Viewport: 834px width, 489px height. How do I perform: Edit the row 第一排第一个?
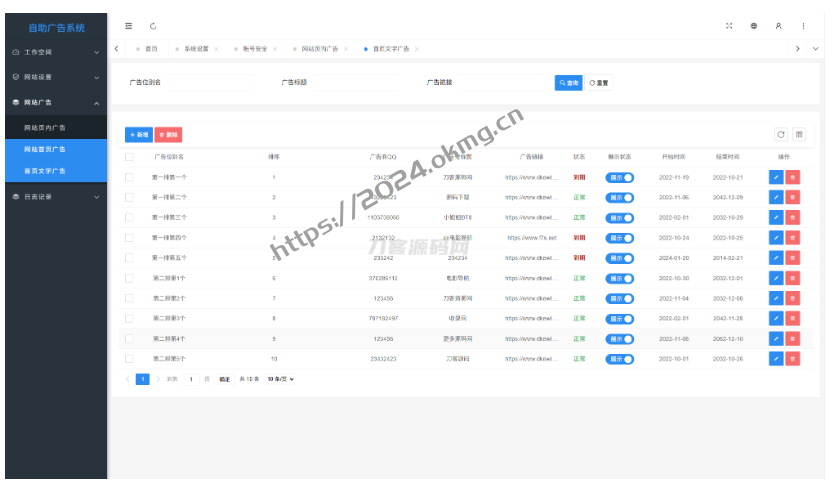pos(776,177)
